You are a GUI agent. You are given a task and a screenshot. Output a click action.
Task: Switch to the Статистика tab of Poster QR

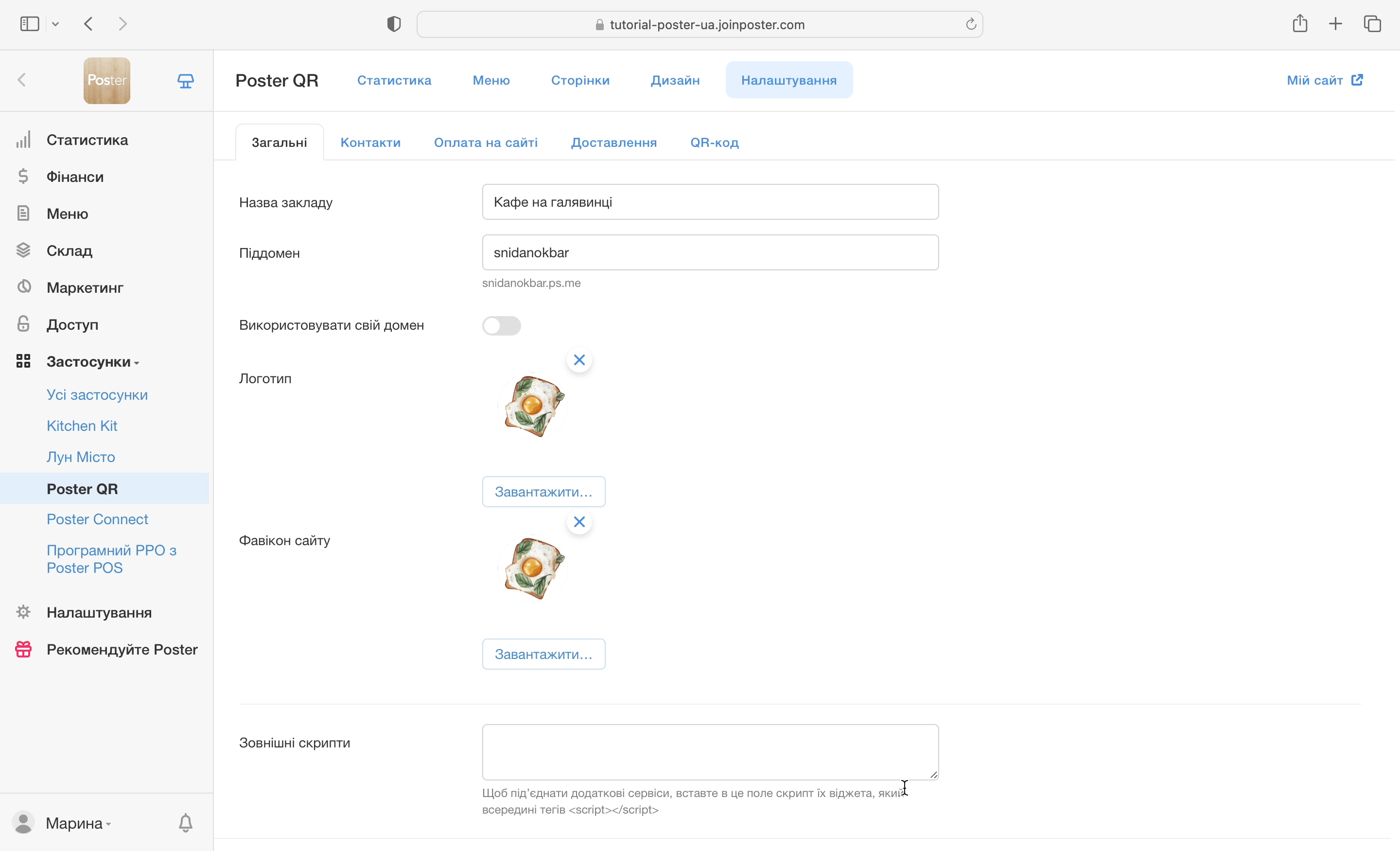(x=394, y=80)
